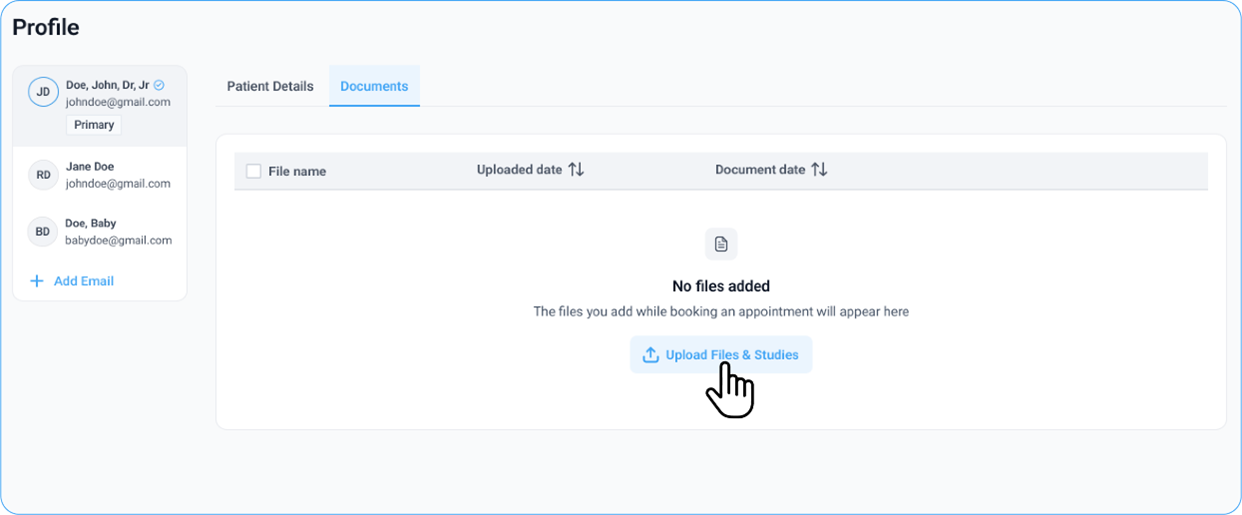The width and height of the screenshot is (1242, 515).
Task: Sort by Uploaded date using arrows icon
Action: coord(576,170)
